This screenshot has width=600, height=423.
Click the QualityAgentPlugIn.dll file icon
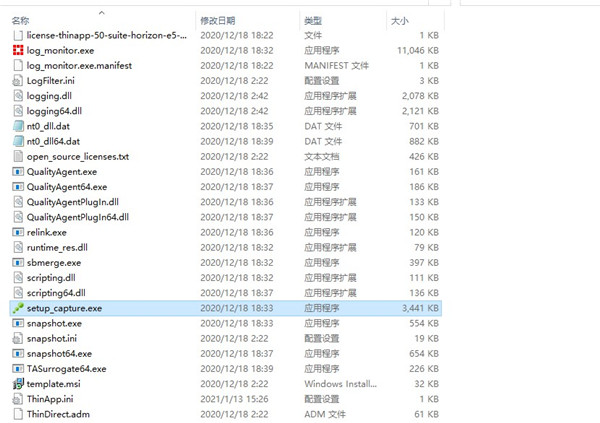pos(18,202)
